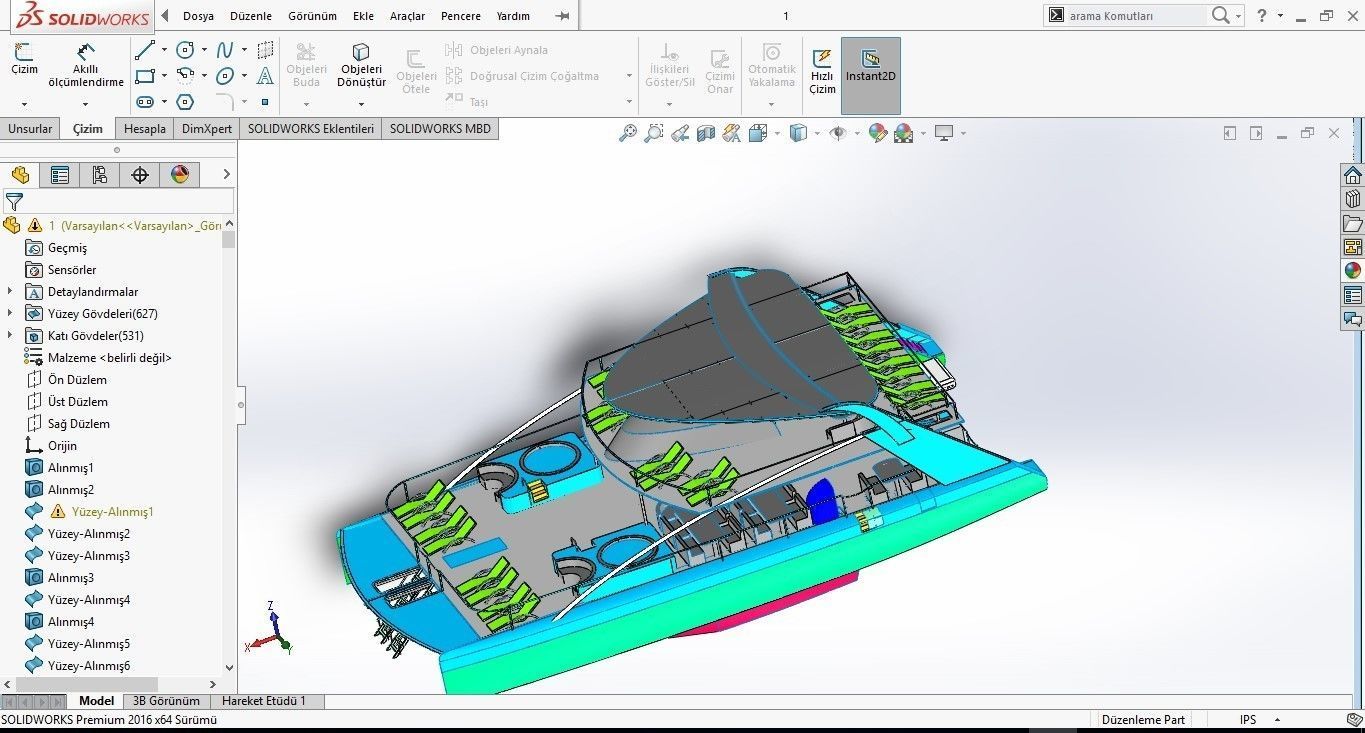
Task: Select the sketch Text tool
Action: 265,76
